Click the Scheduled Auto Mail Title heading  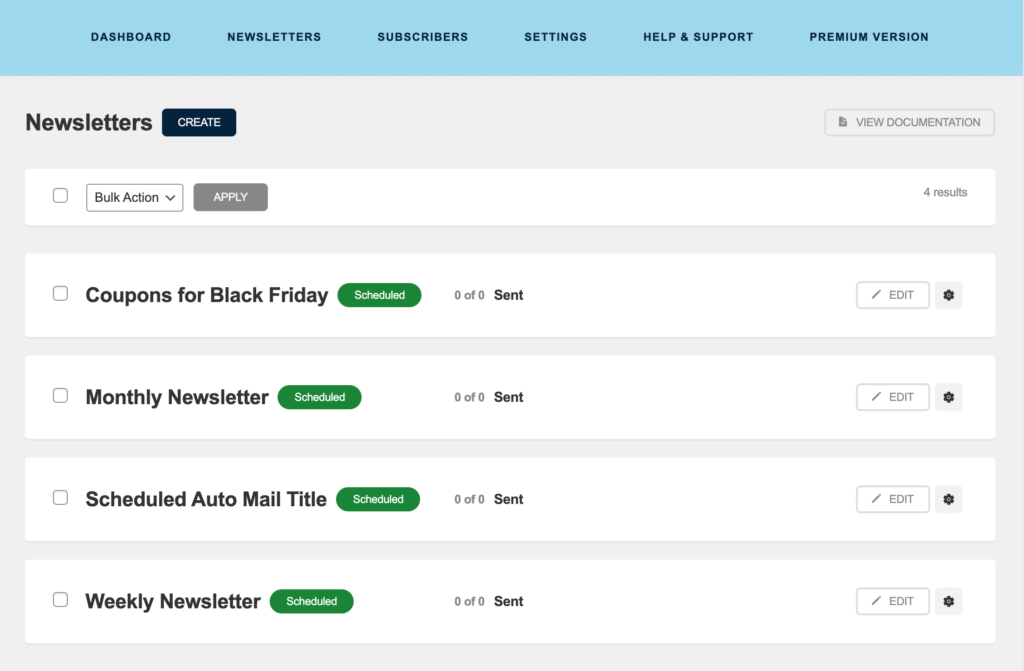click(206, 499)
